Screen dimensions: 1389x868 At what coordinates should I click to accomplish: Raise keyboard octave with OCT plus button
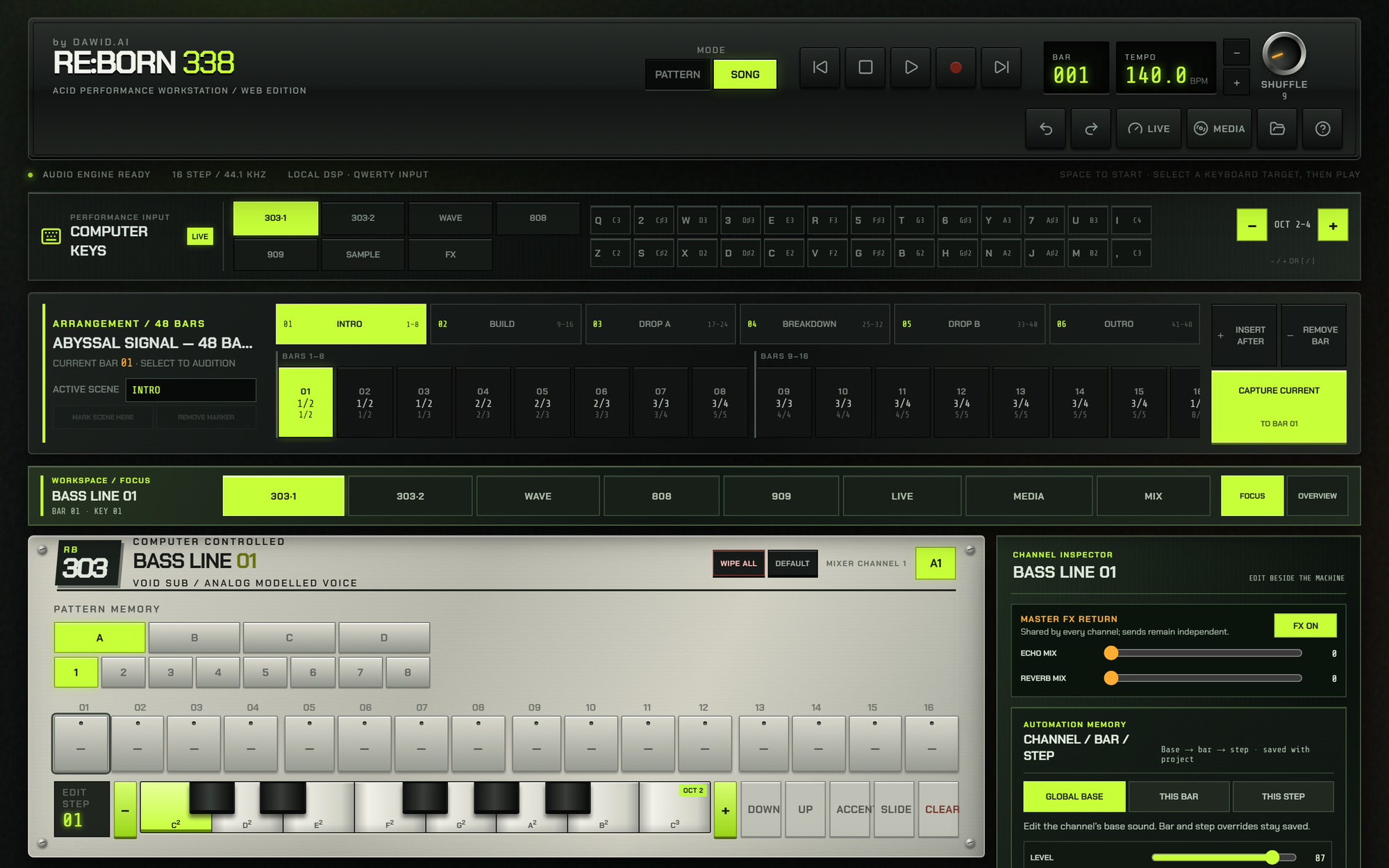(x=1333, y=225)
